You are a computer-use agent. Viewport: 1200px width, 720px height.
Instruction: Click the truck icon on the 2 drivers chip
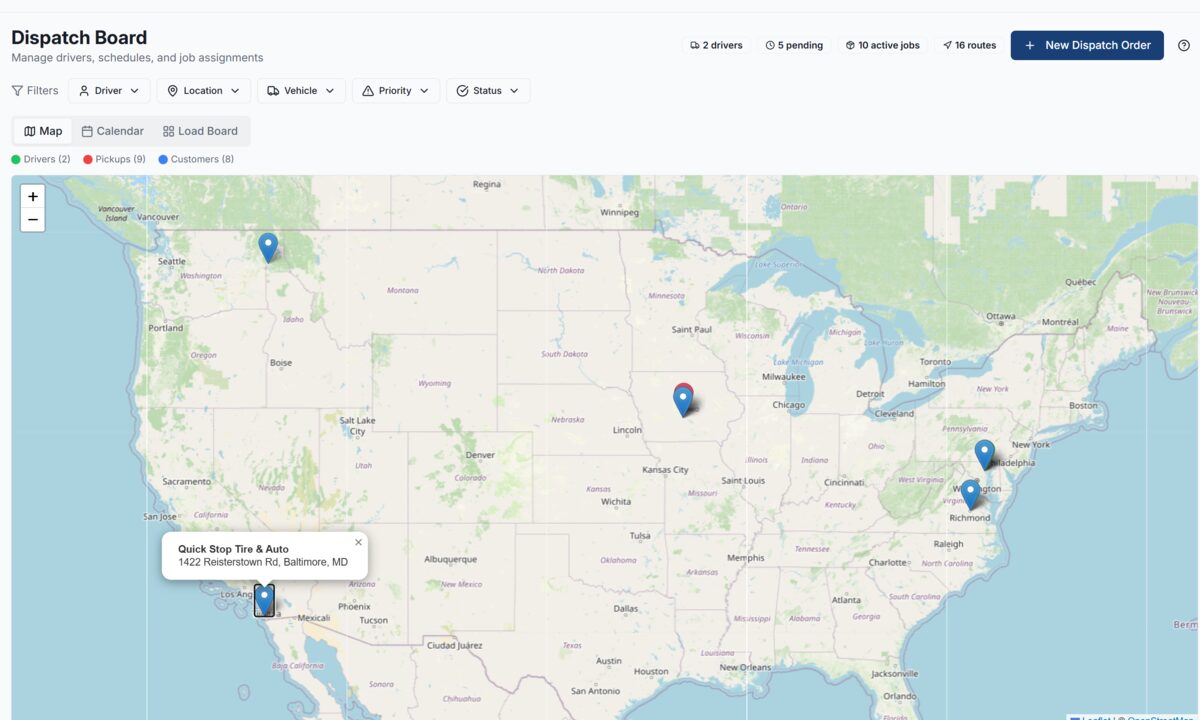pyautogui.click(x=697, y=45)
